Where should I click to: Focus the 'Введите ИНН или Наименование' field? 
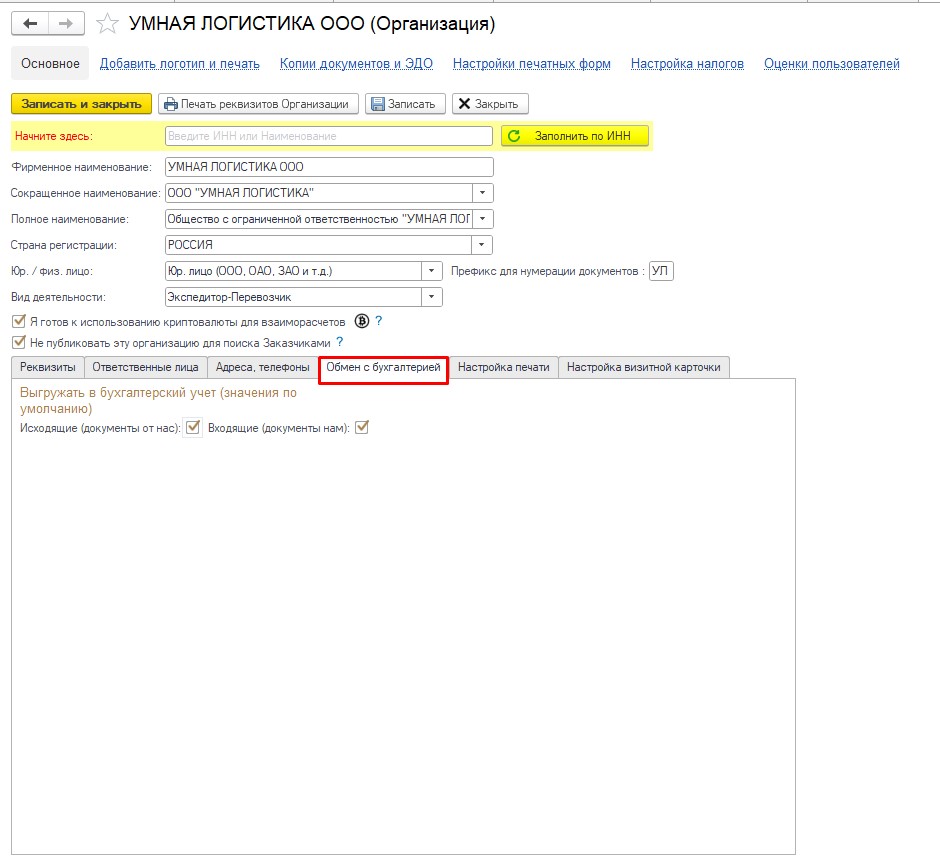[x=329, y=136]
